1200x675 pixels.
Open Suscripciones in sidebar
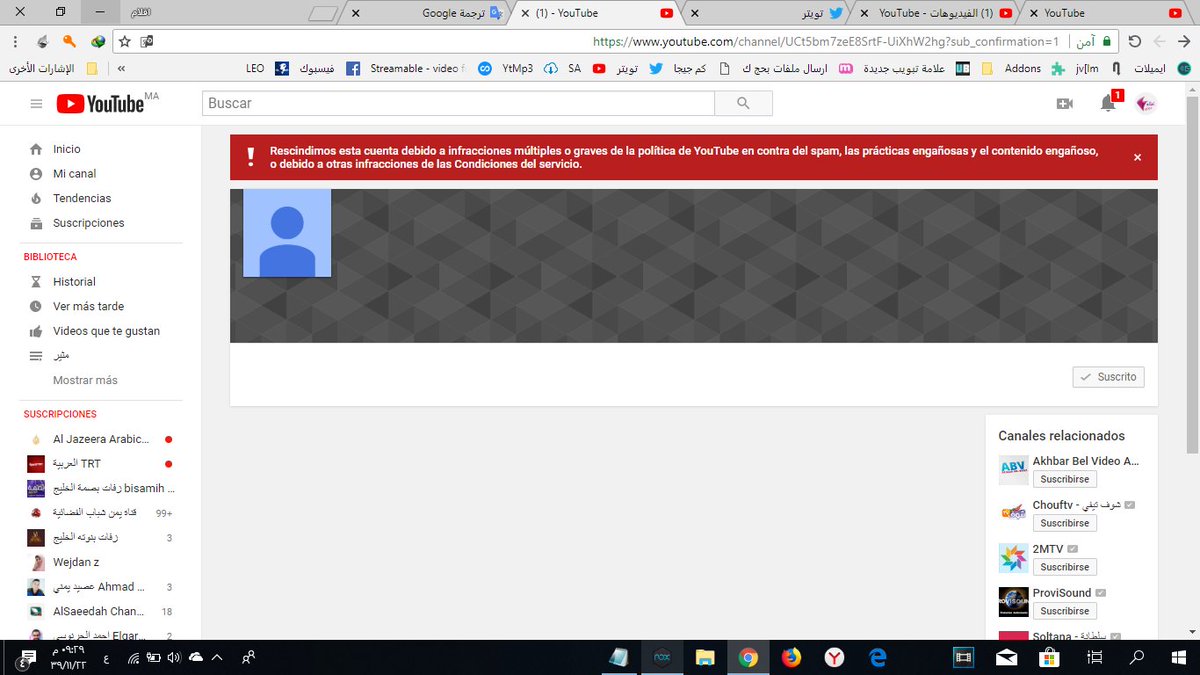tap(89, 223)
